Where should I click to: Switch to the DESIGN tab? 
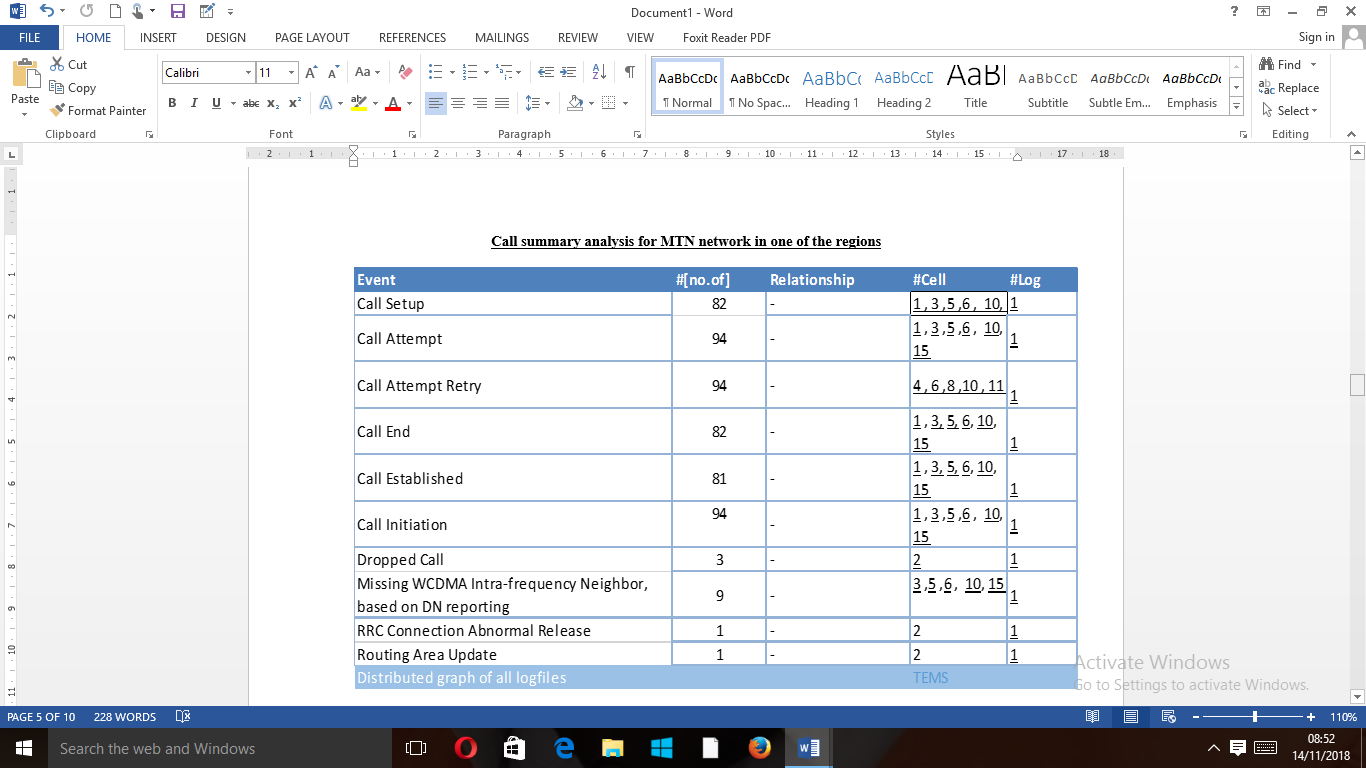click(x=226, y=37)
